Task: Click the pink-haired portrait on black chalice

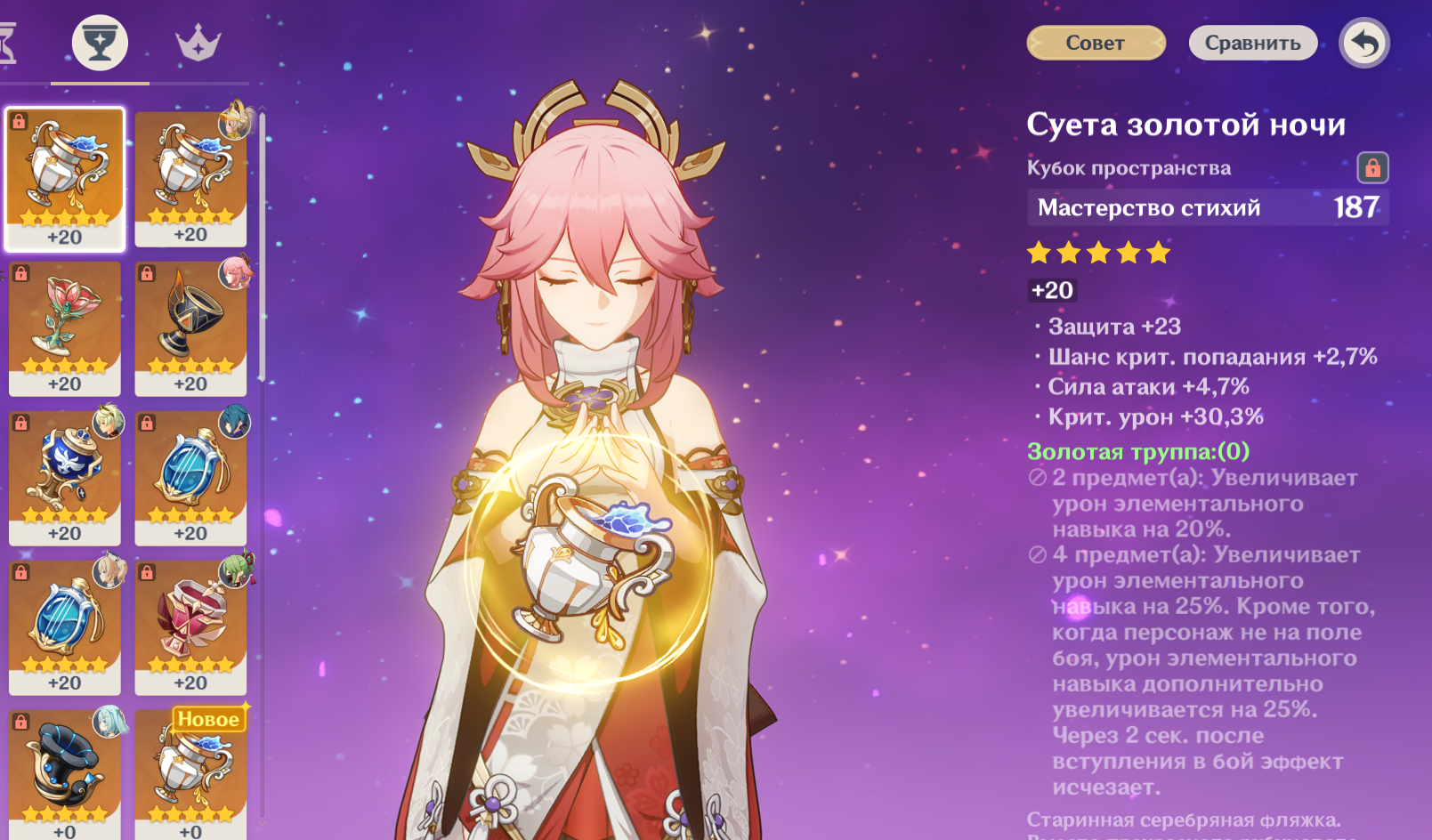Action: pos(237,271)
